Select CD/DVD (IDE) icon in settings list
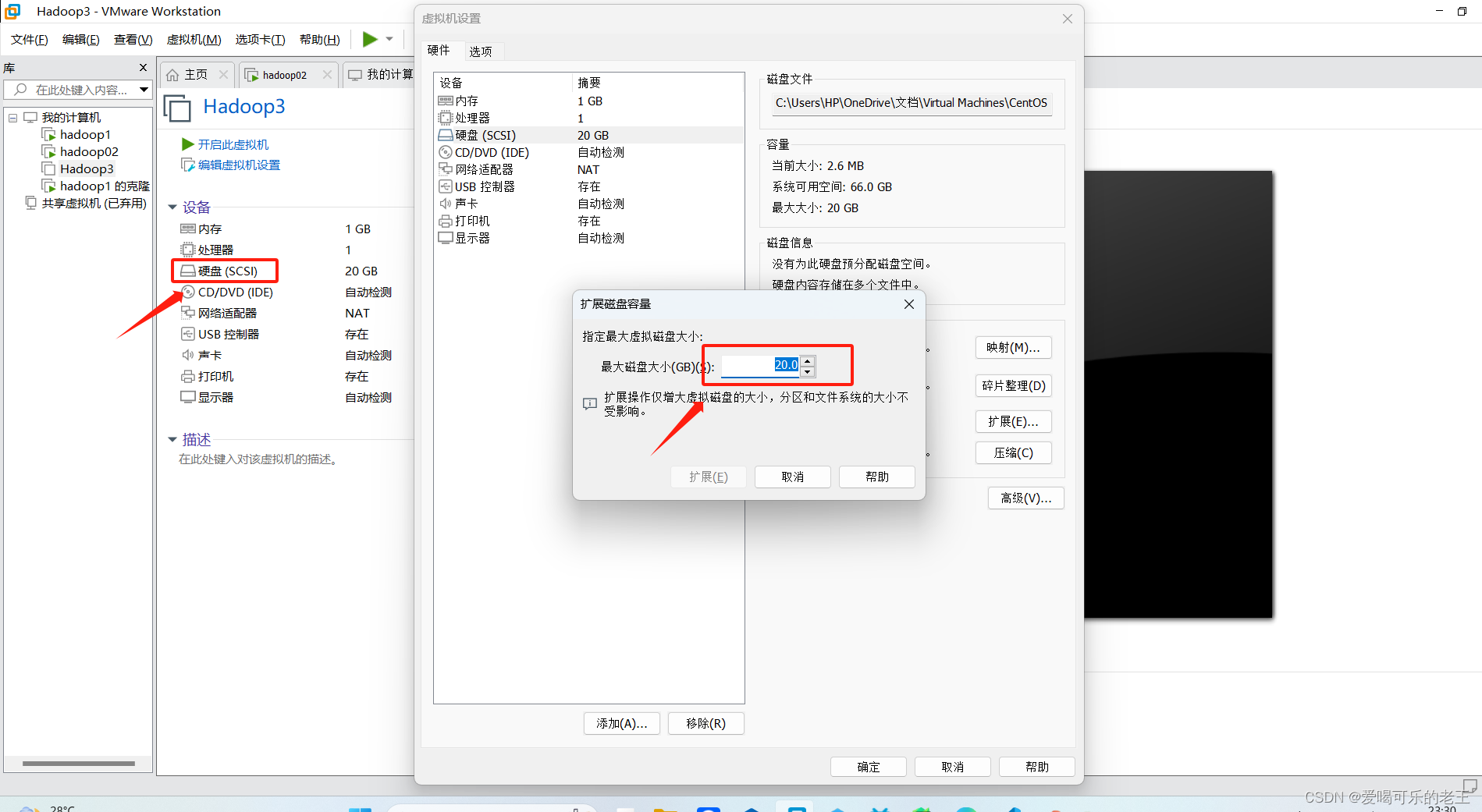Image resolution: width=1482 pixels, height=812 pixels. click(446, 152)
